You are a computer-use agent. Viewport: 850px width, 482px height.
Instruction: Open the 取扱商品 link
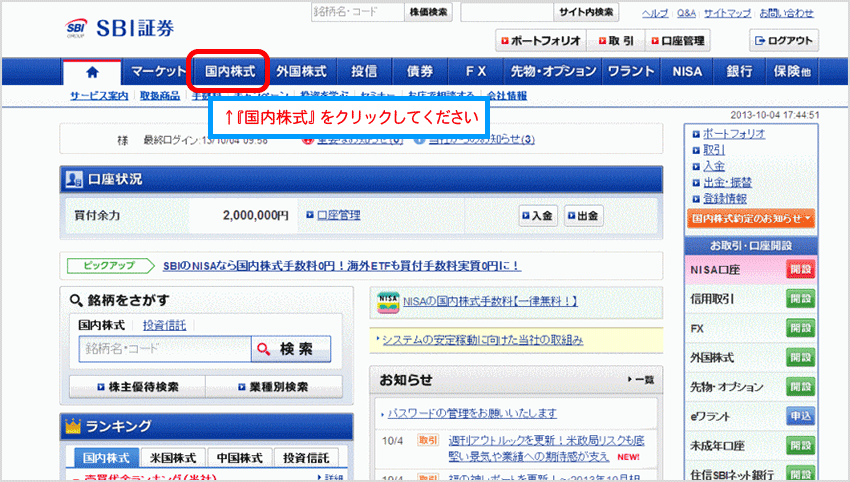tap(160, 96)
